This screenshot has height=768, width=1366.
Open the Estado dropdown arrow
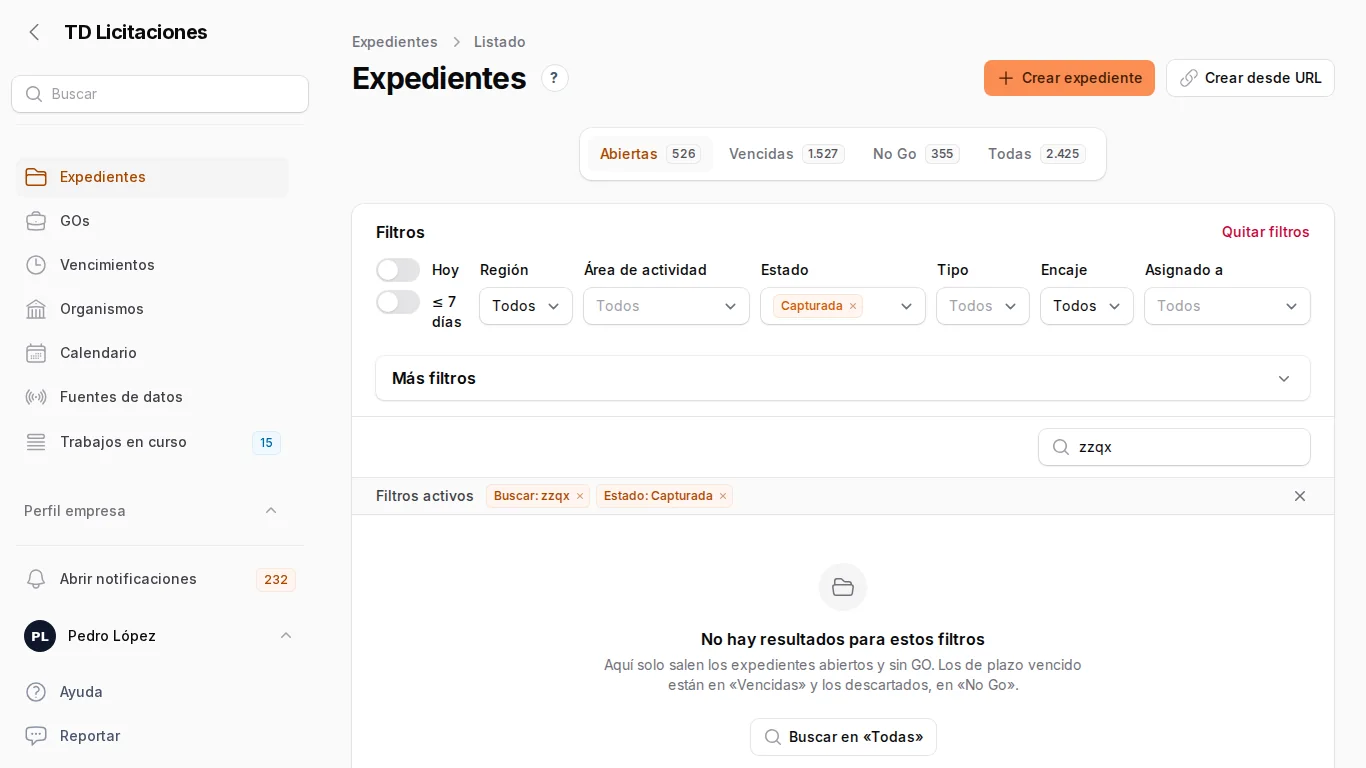pos(907,306)
